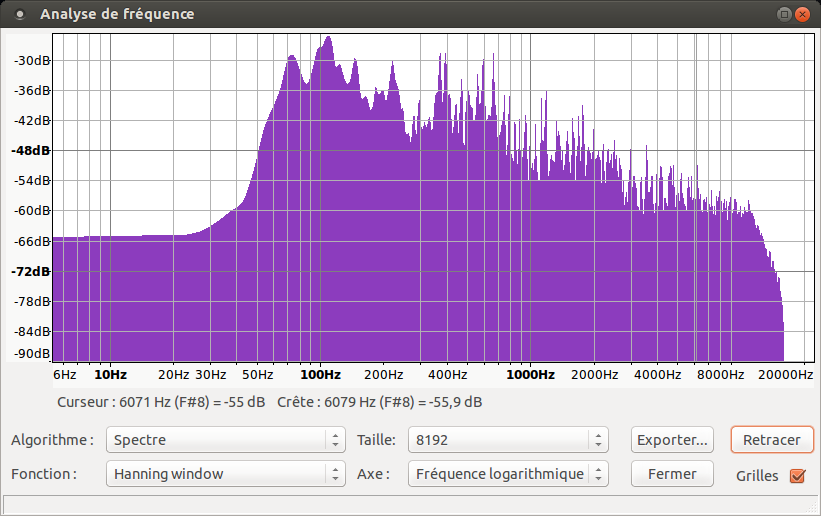Uncheck the Grilles checkbox
The width and height of the screenshot is (821, 516).
797,476
